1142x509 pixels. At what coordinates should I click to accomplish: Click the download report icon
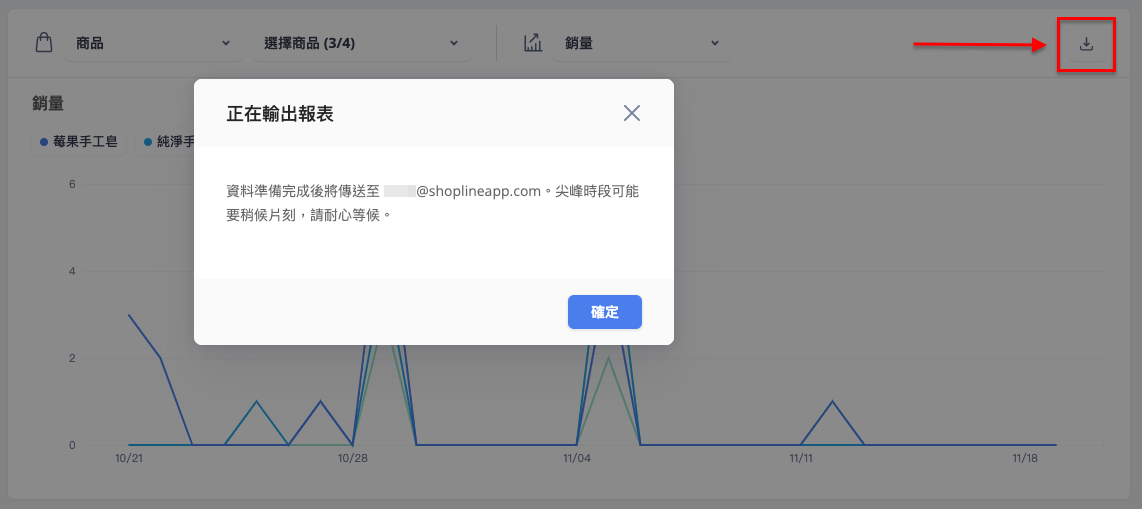1086,44
